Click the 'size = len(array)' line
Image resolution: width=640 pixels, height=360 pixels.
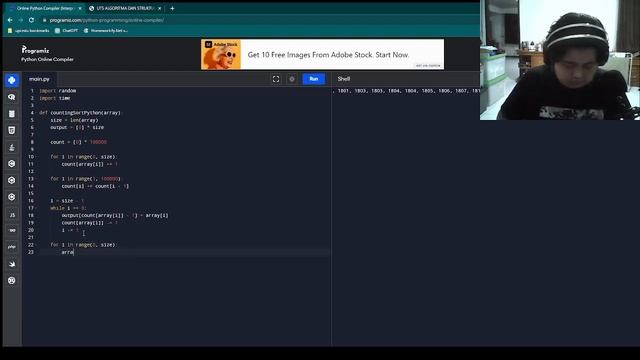(74, 120)
